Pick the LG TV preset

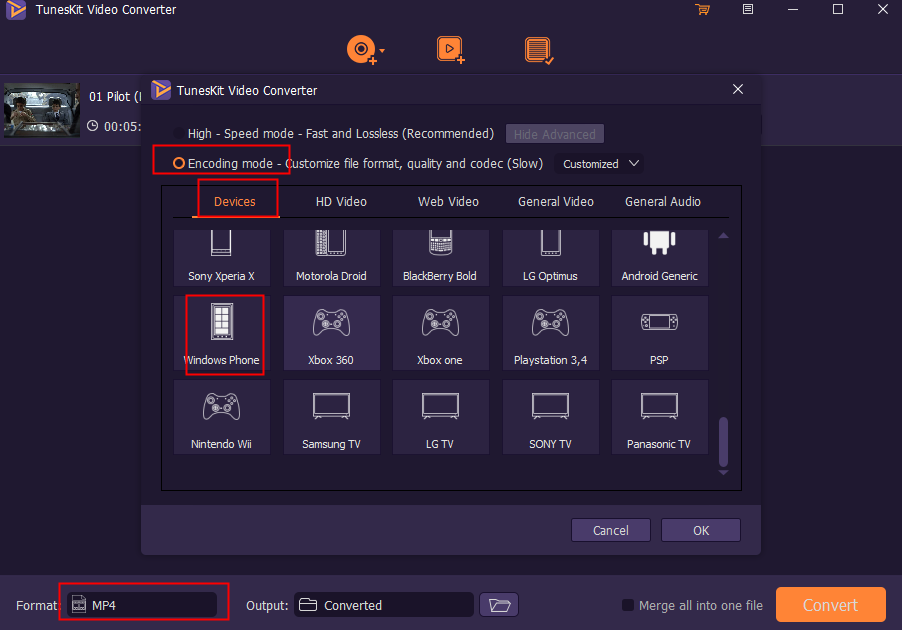tap(440, 417)
